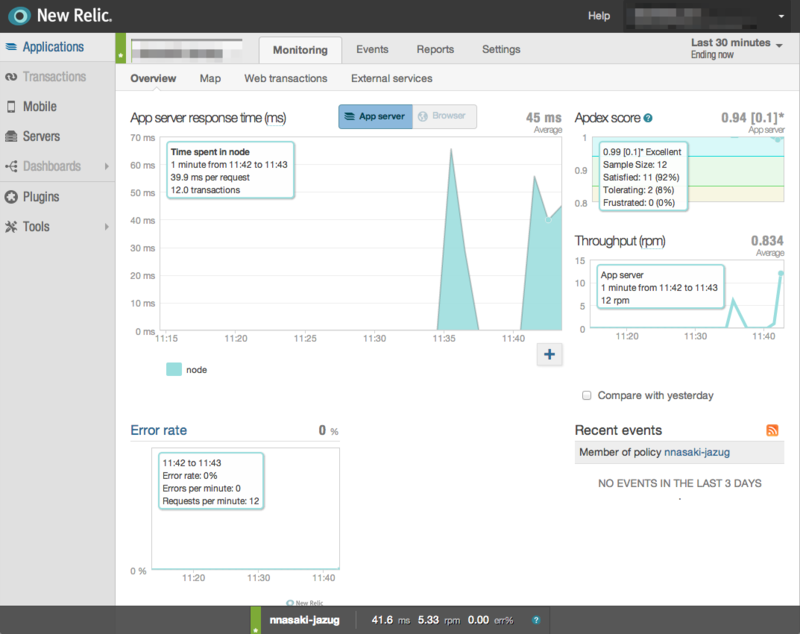Click the 11:35 response time peak in chart
This screenshot has width=800, height=634.
(x=451, y=151)
